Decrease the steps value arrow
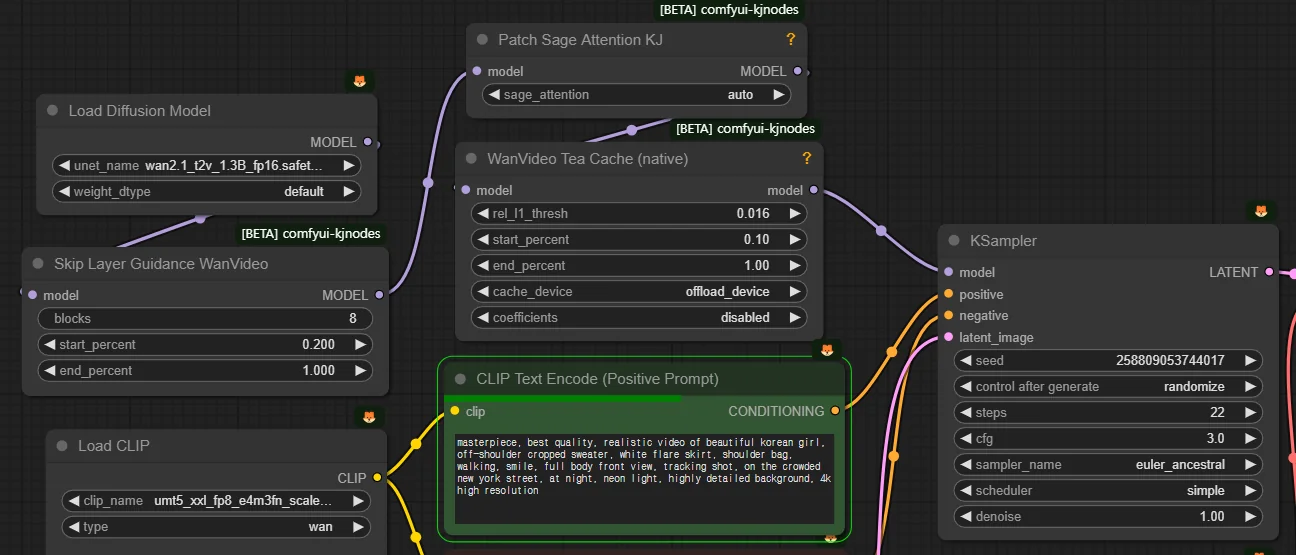The image size is (1296, 555). 965,412
